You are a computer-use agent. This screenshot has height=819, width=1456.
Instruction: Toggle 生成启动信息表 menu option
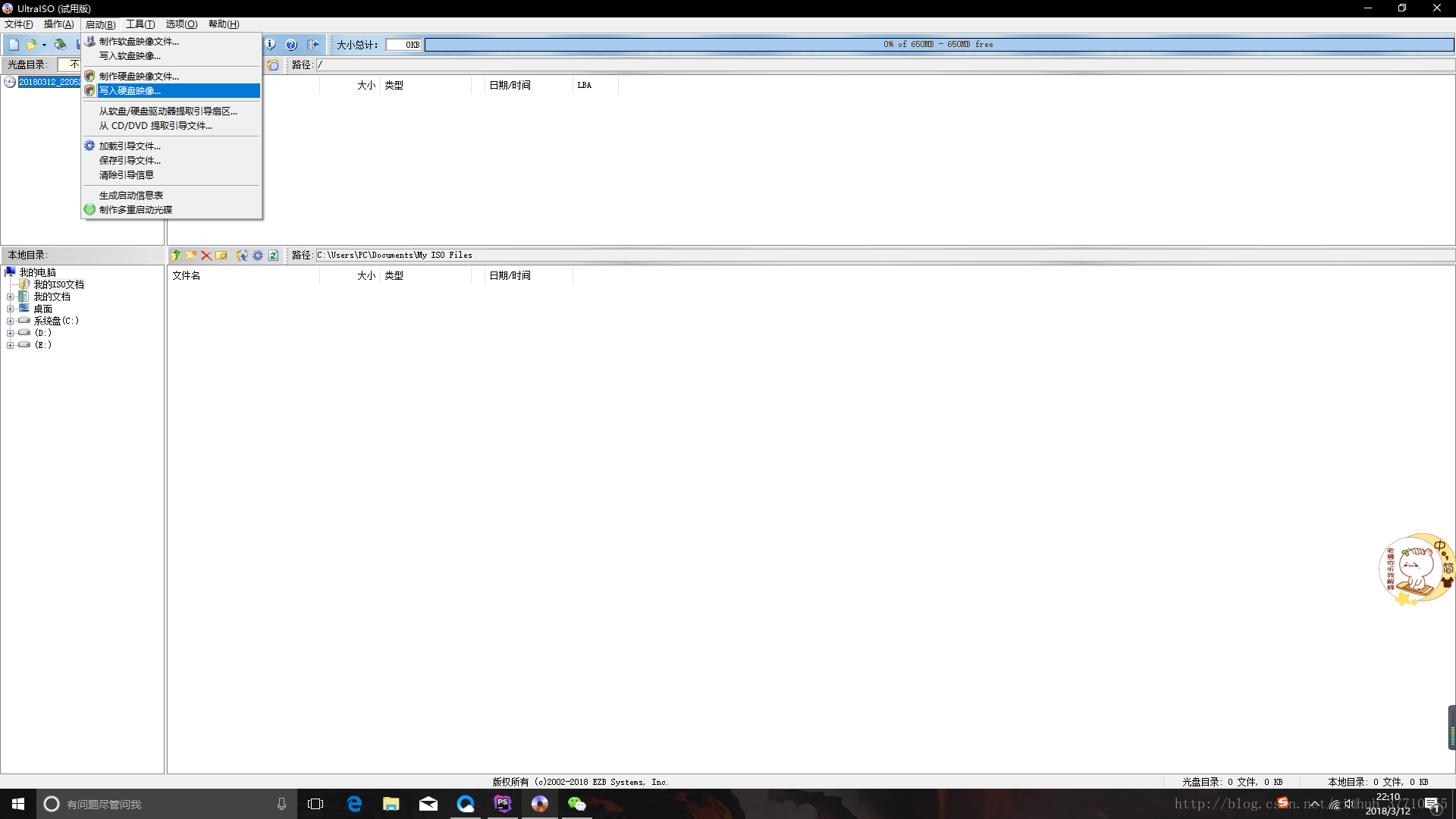pos(171,196)
